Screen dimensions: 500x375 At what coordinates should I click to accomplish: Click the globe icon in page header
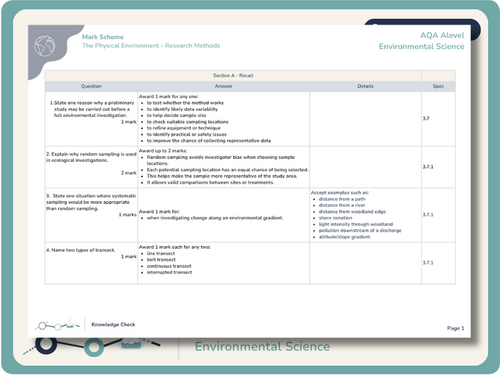[x=45, y=46]
